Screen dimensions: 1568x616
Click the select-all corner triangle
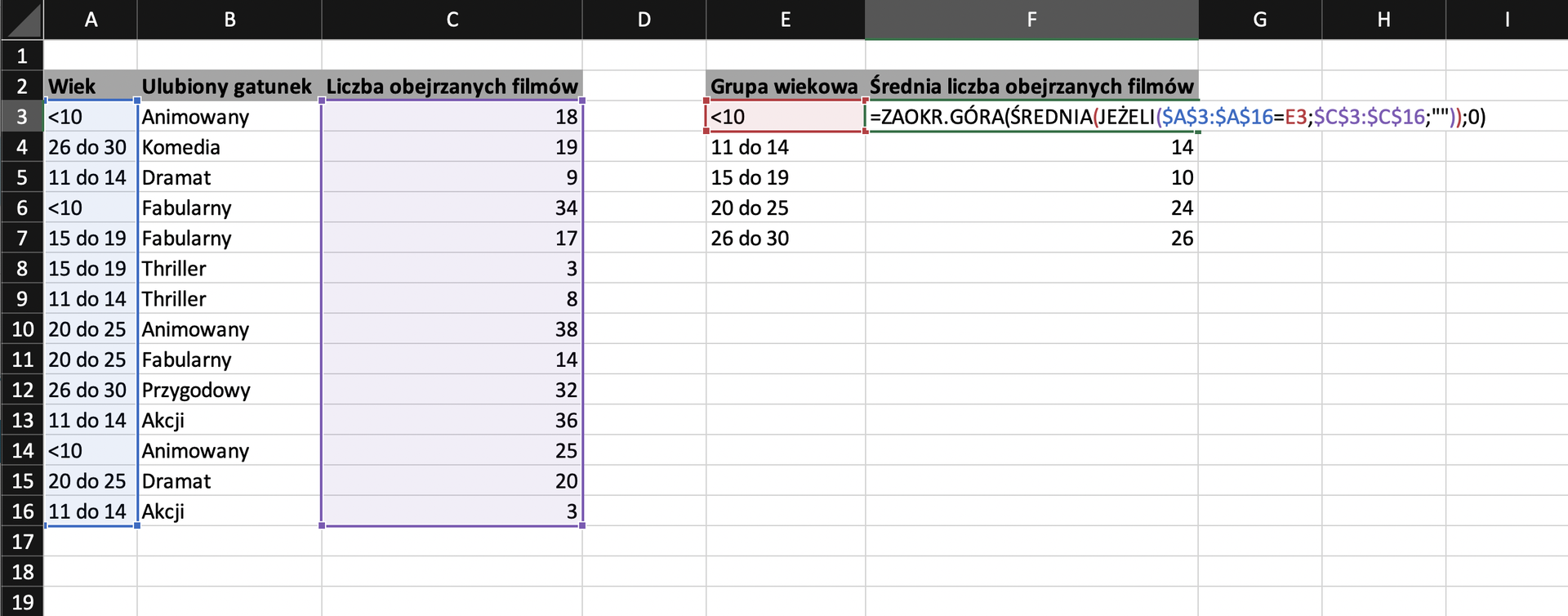pyautogui.click(x=22, y=20)
